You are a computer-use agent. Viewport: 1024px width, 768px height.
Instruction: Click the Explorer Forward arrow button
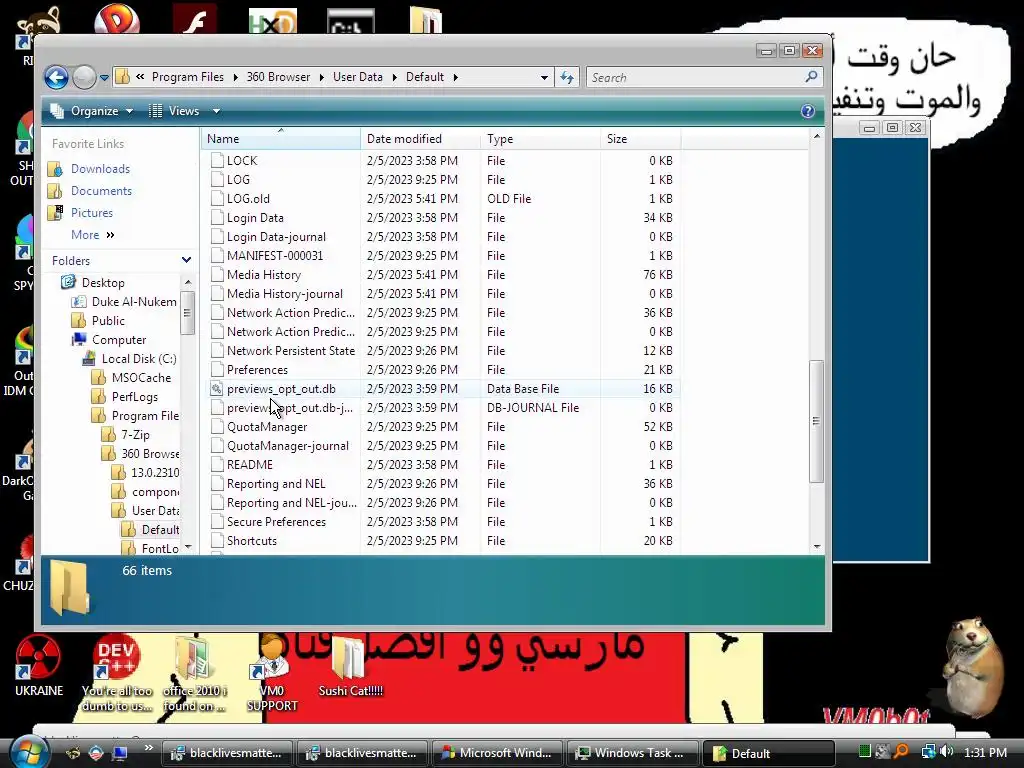click(84, 78)
